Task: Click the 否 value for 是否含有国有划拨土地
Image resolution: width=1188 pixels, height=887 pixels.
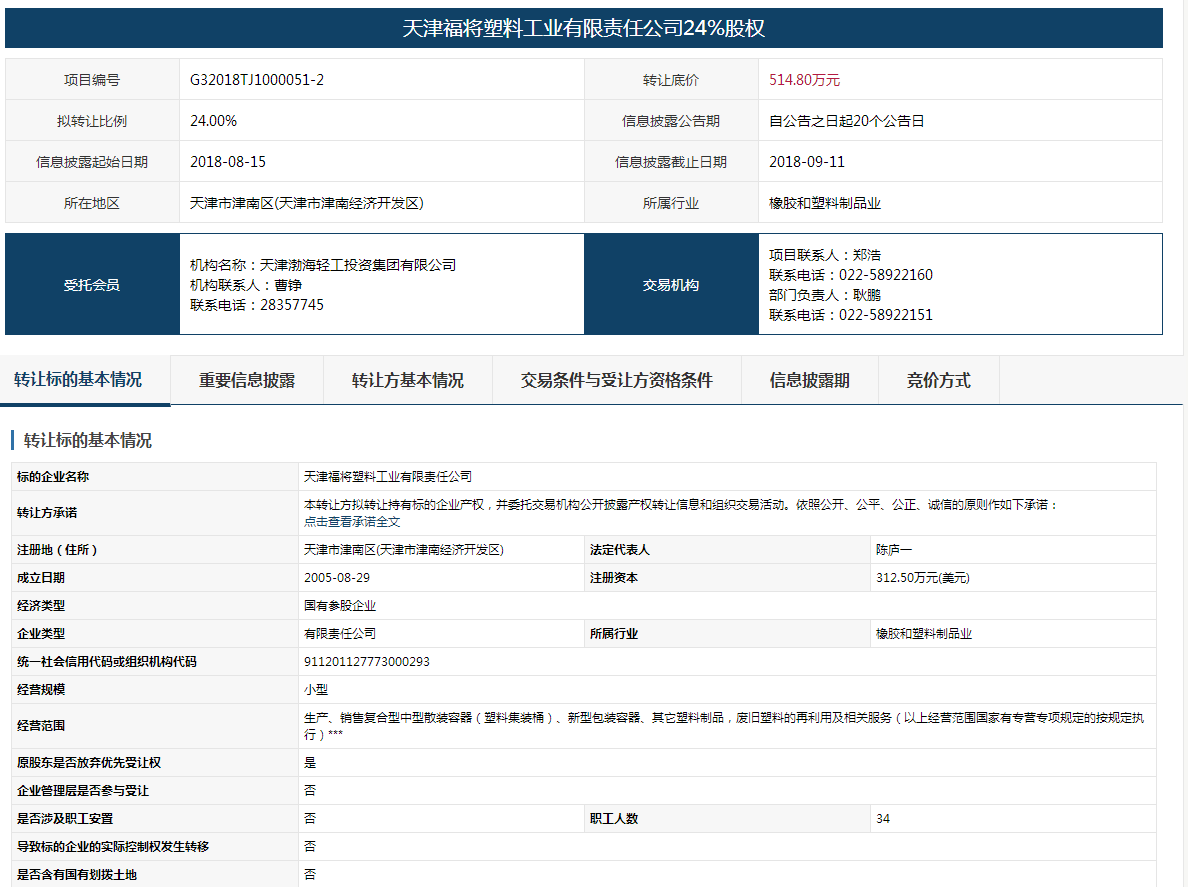Action: click(x=310, y=875)
